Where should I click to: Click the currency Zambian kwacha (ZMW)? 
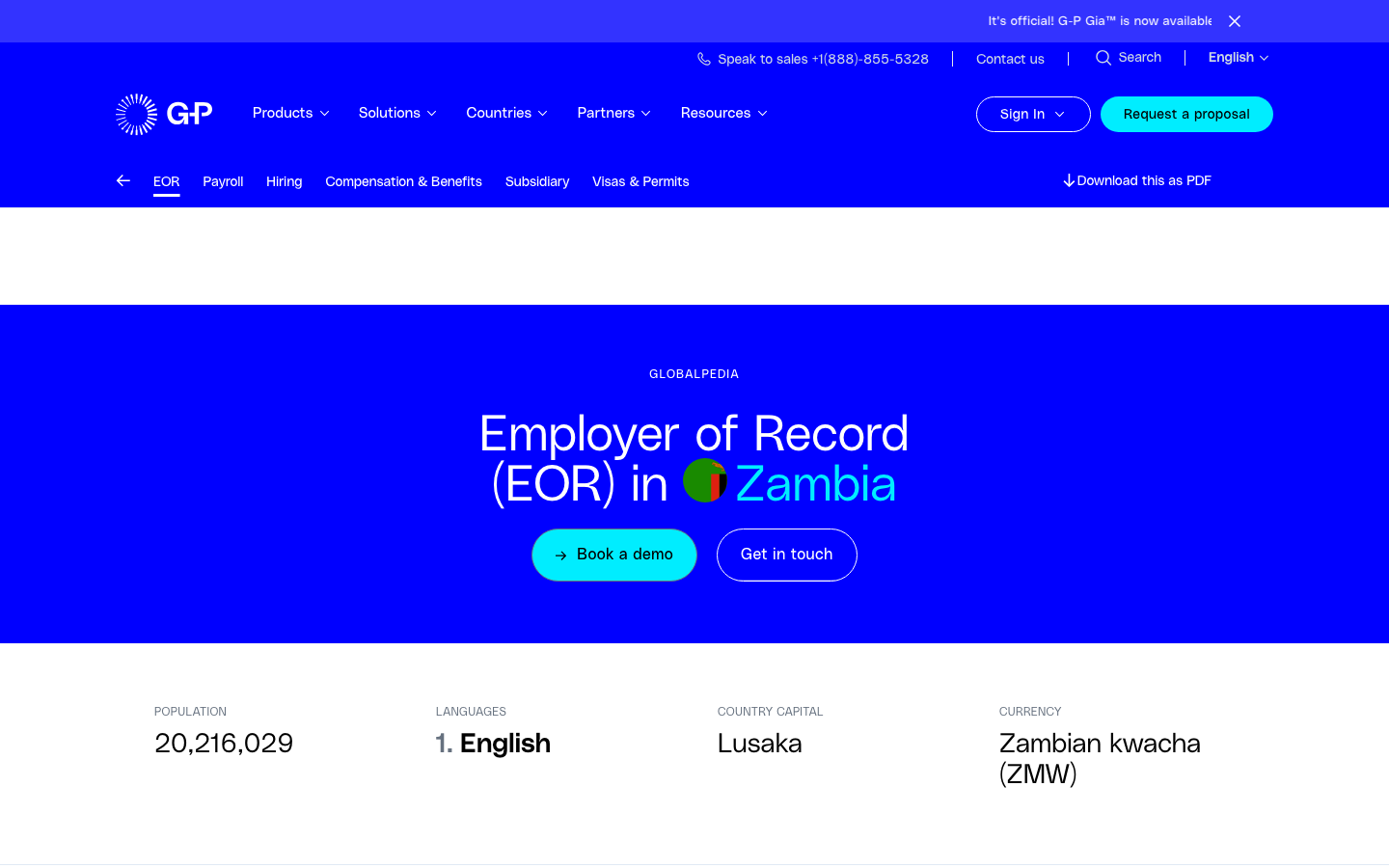tap(1100, 759)
